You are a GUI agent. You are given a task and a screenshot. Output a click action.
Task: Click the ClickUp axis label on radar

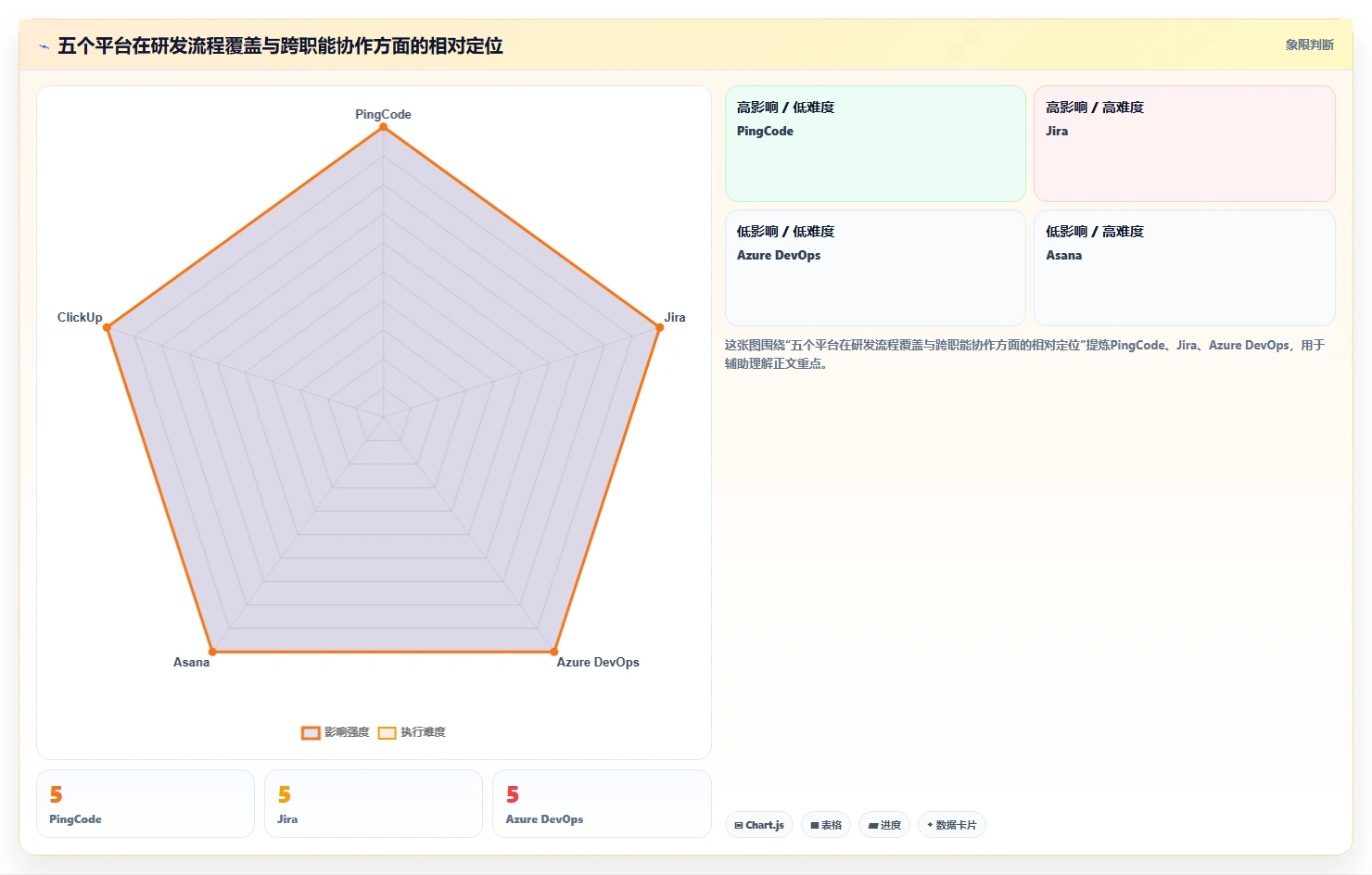click(80, 317)
